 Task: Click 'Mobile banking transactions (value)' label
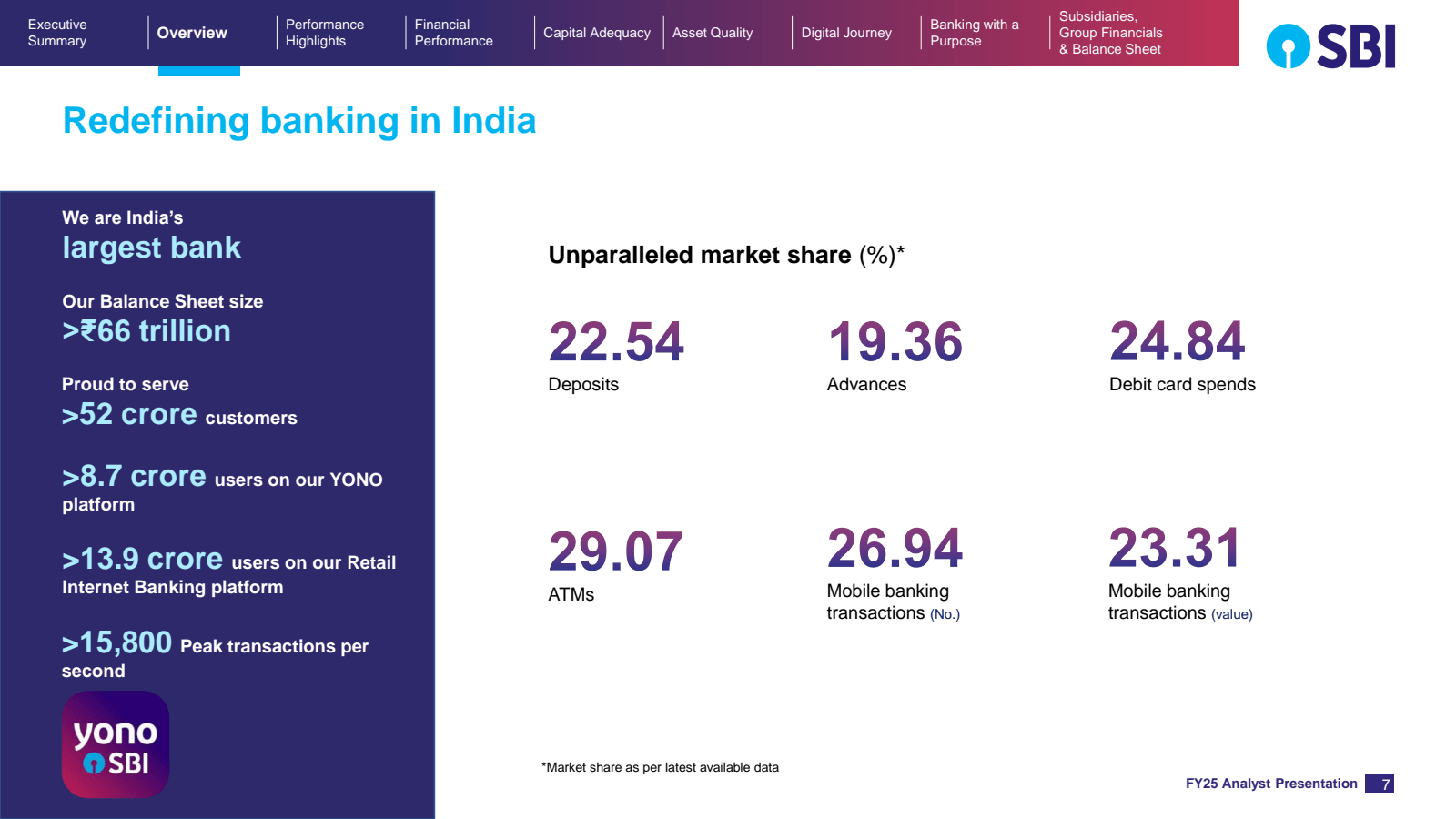click(x=1180, y=602)
